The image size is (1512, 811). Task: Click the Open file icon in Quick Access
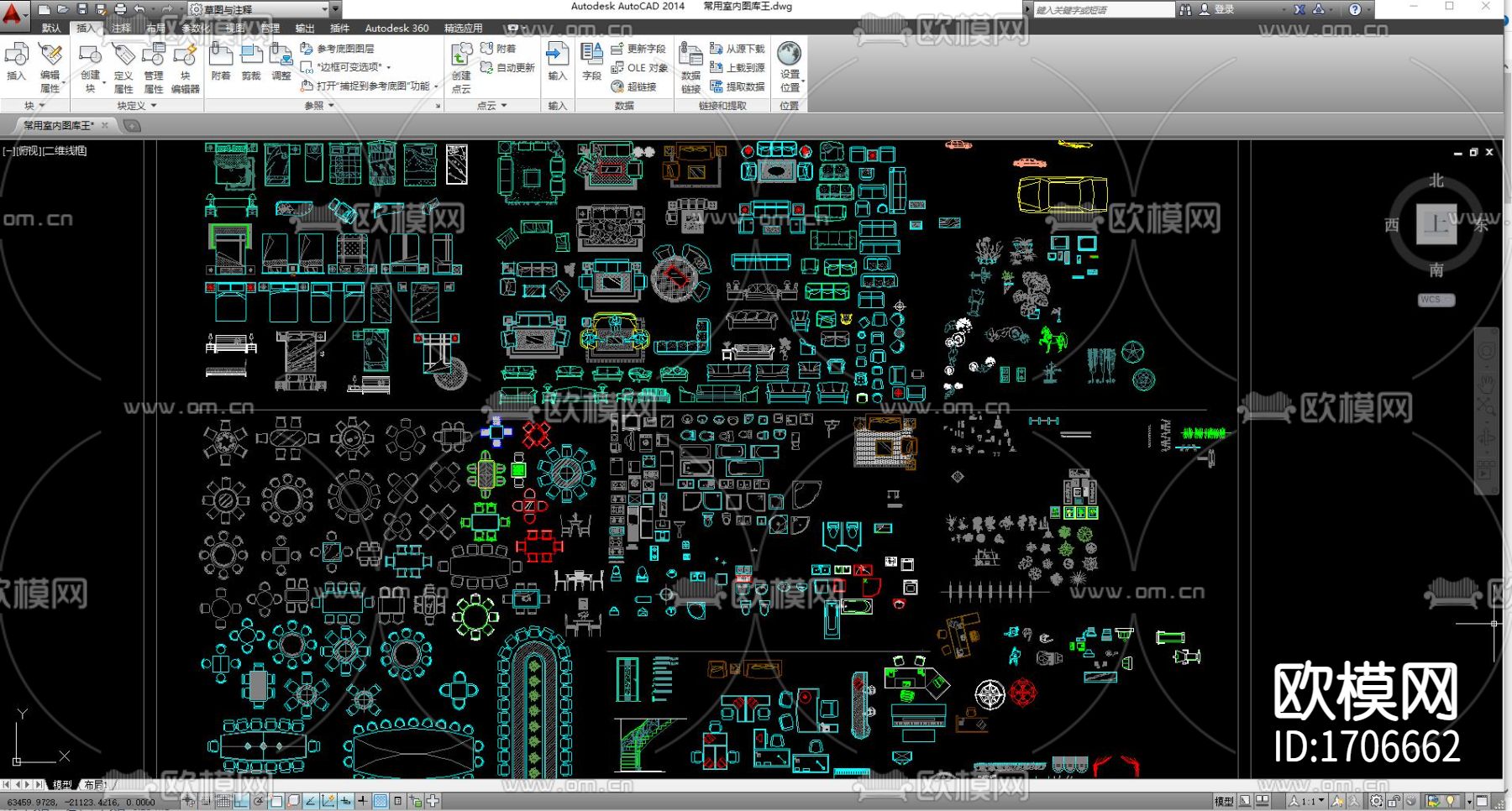click(x=63, y=9)
